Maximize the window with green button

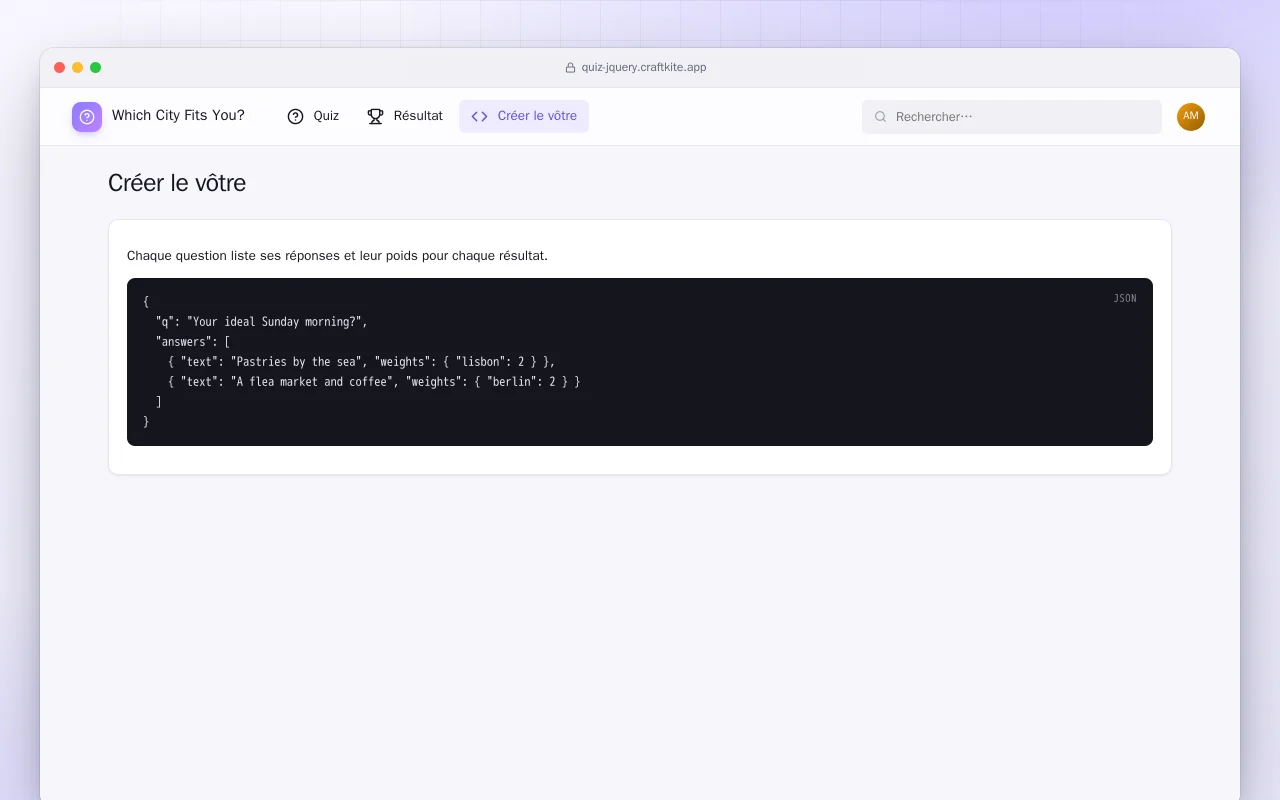point(96,68)
